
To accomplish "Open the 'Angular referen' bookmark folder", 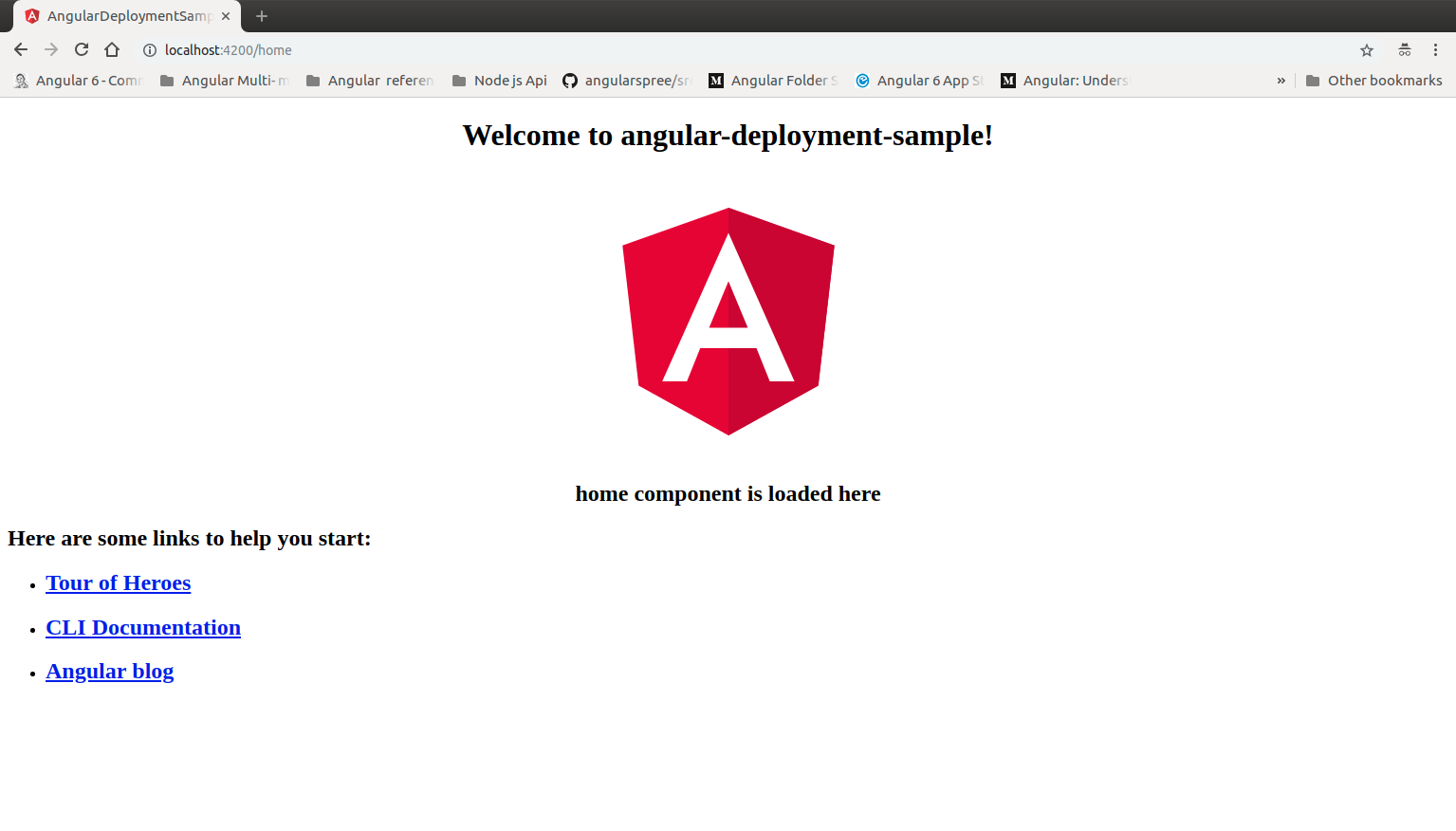I will click(x=370, y=81).
